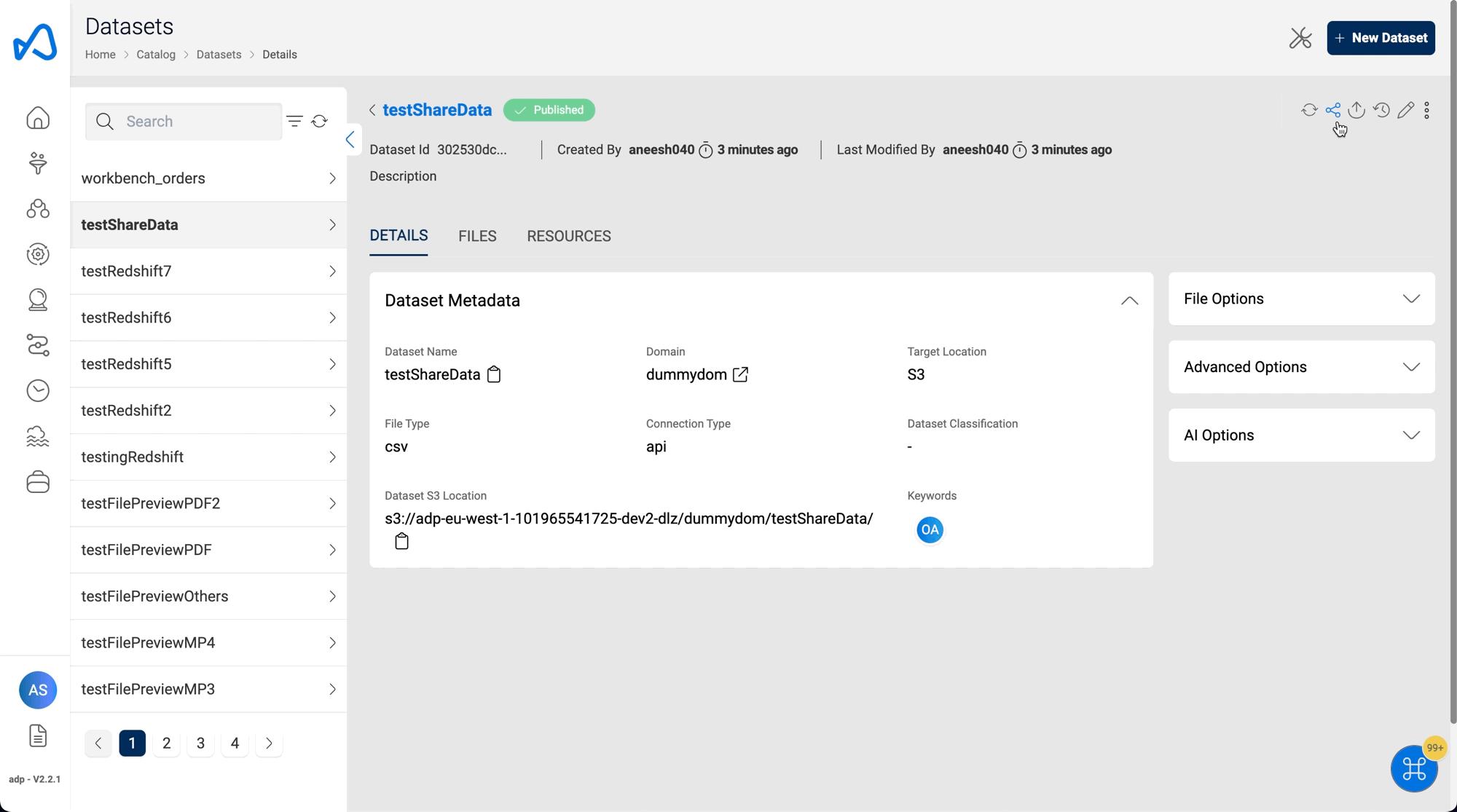Click the filter icon in dataset list

[294, 121]
